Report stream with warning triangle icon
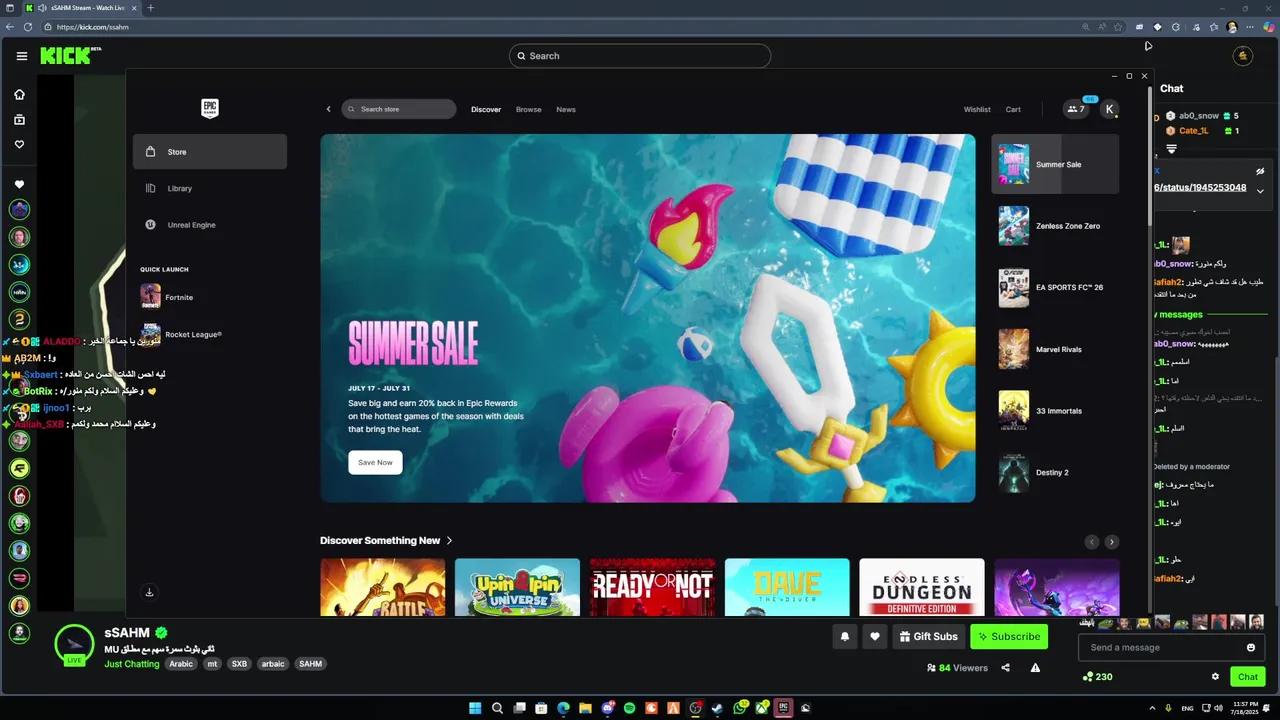The image size is (1280, 720). click(1035, 668)
